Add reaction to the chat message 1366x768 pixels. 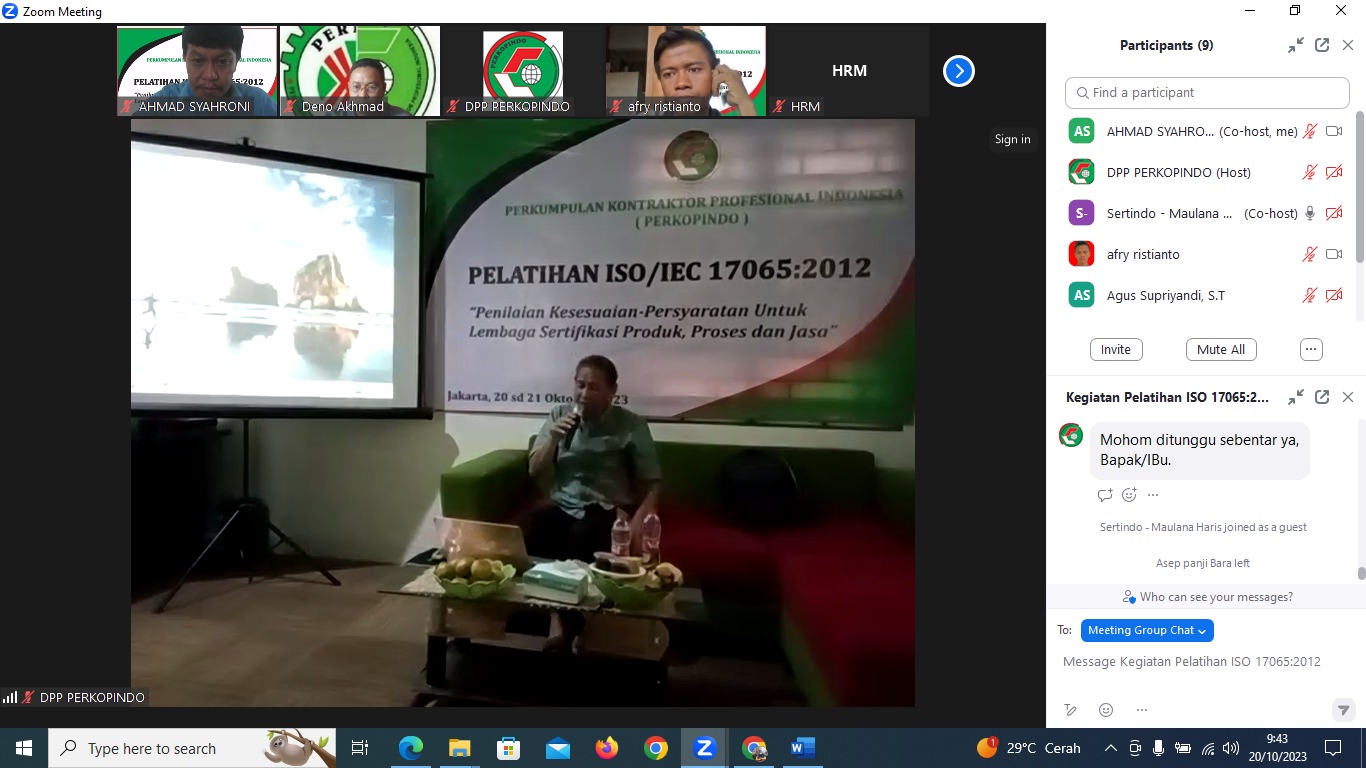click(x=1130, y=495)
